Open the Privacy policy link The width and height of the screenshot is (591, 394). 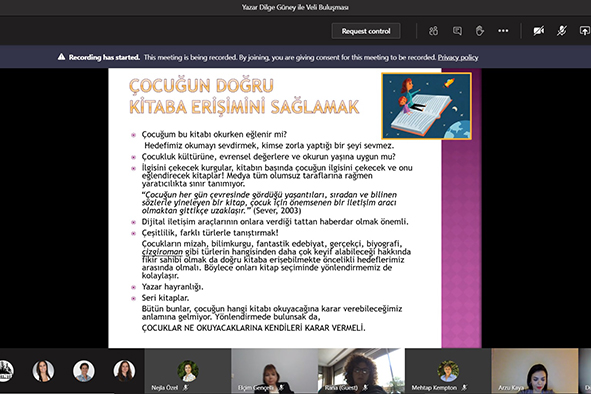tap(458, 57)
